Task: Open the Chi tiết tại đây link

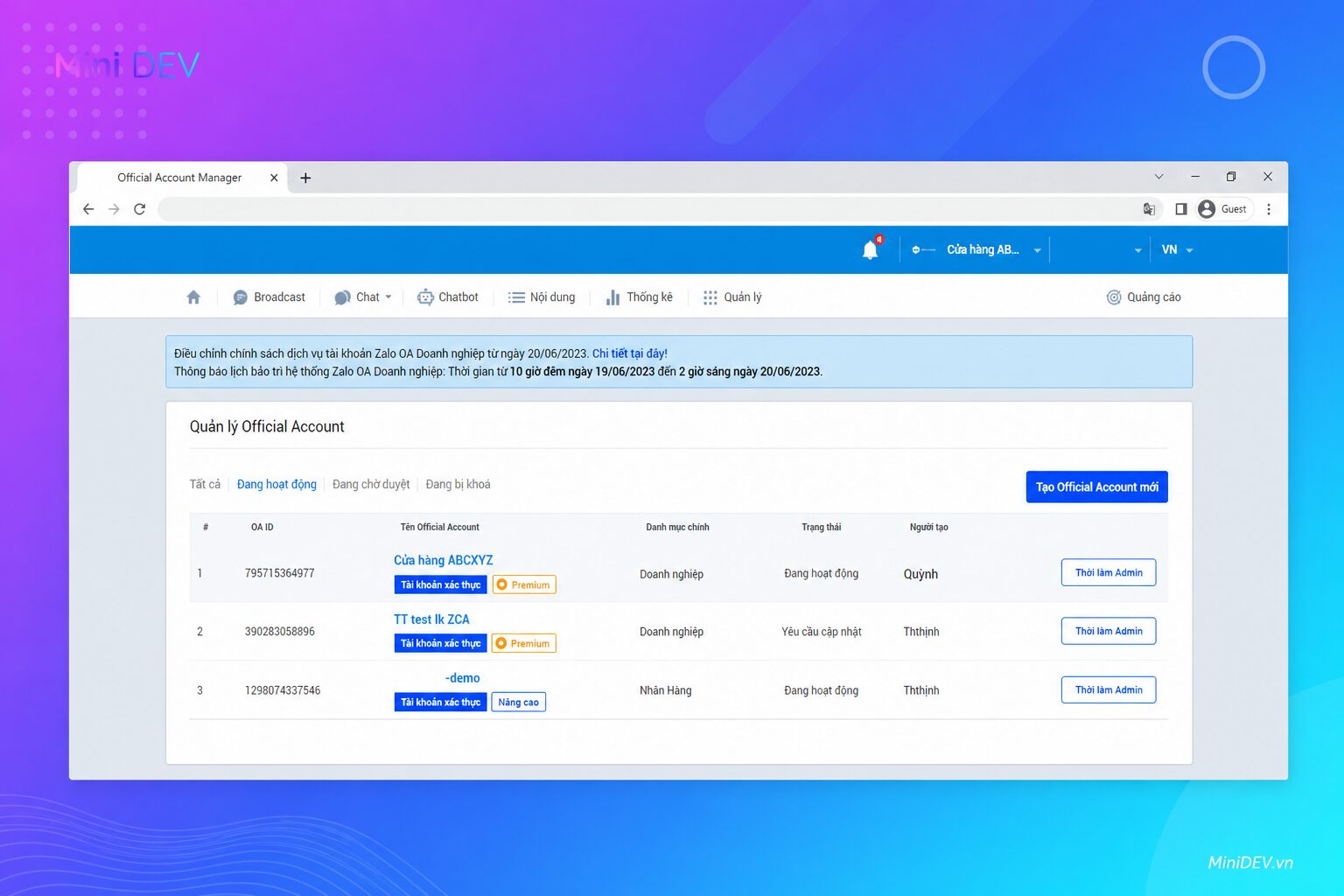Action: tap(630, 353)
